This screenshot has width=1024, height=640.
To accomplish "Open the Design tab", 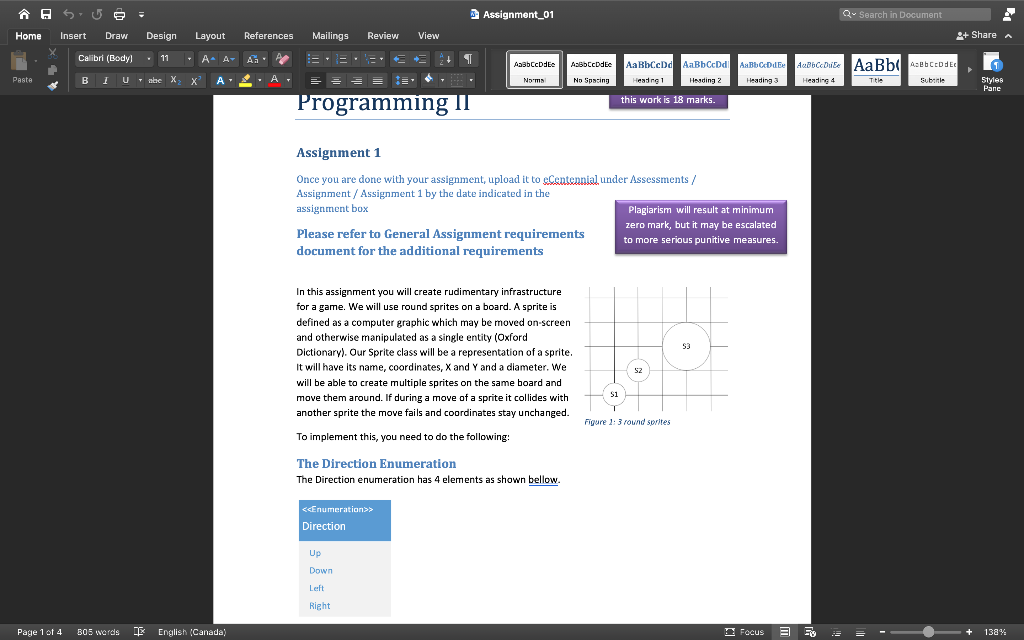I will (161, 36).
